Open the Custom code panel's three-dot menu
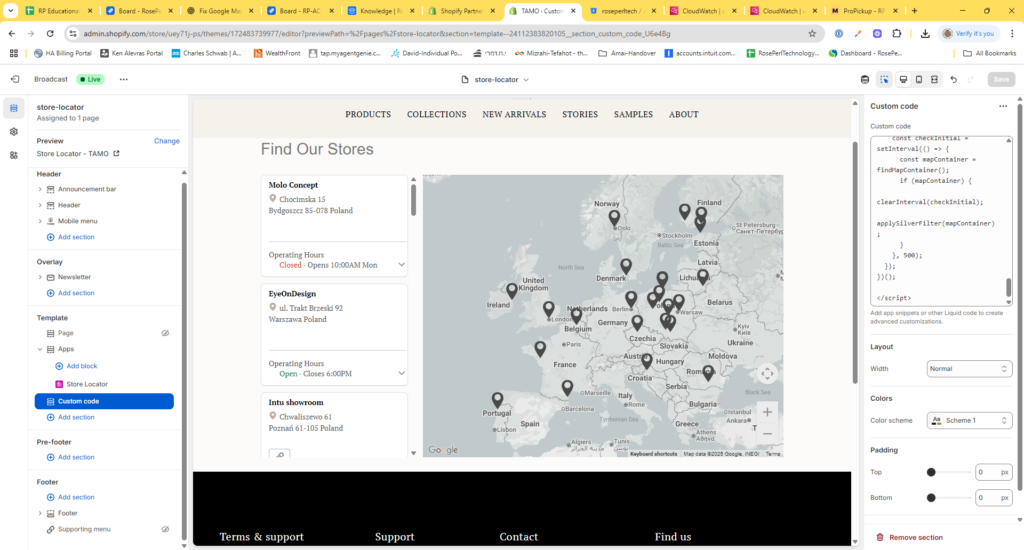 pyautogui.click(x=1002, y=106)
